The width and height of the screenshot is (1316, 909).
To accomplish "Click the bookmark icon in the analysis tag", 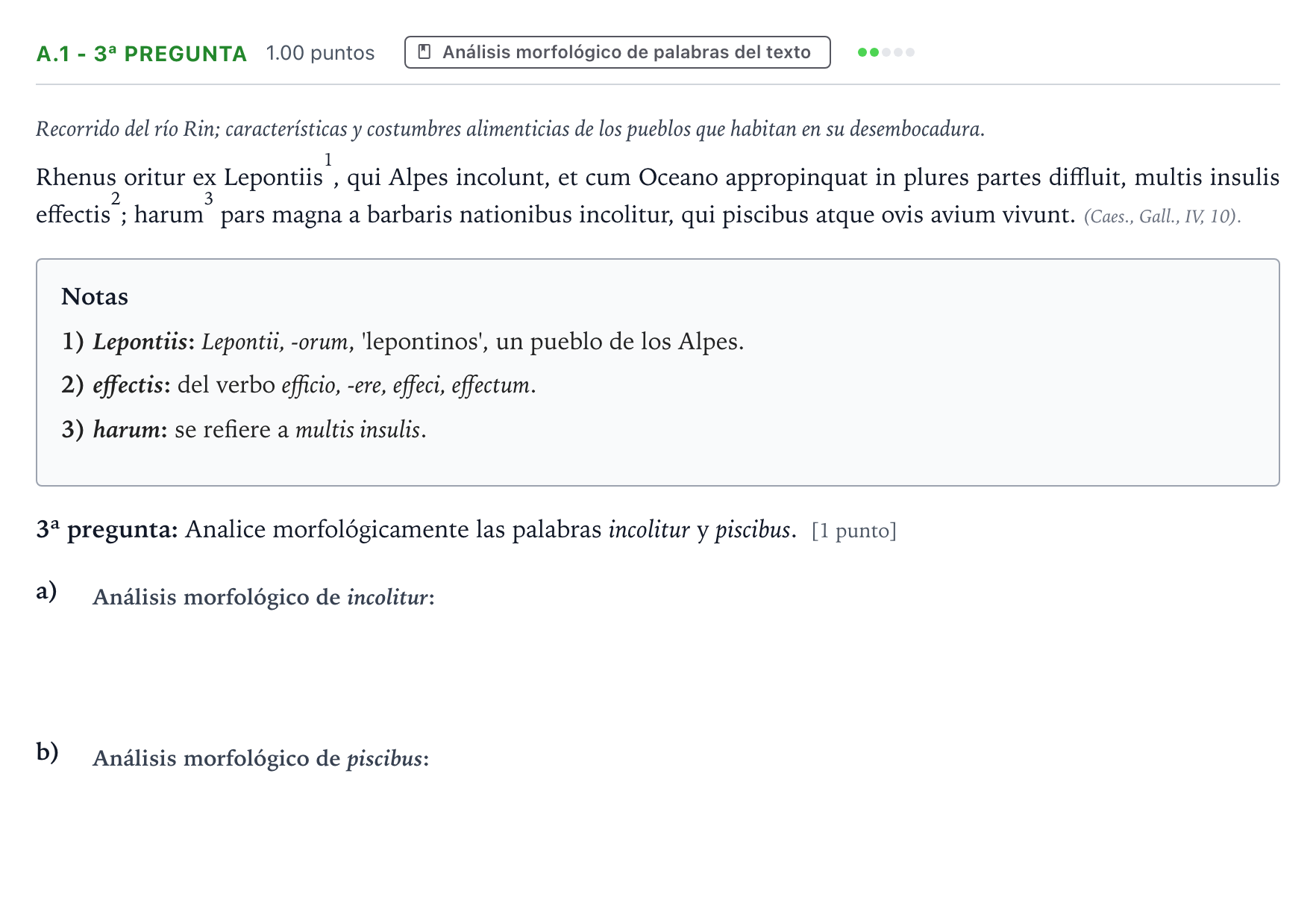I will tap(424, 52).
